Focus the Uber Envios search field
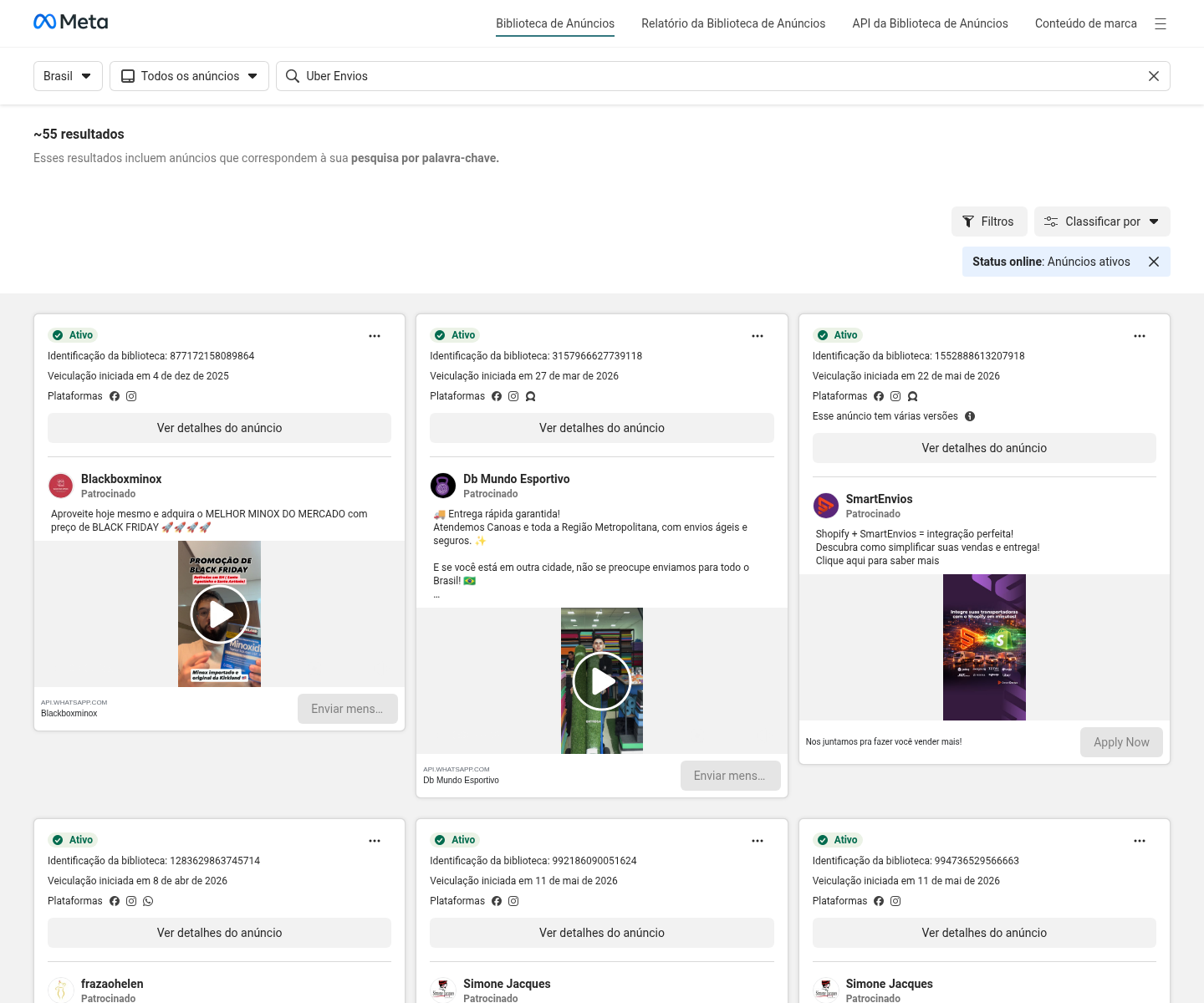The height and width of the screenshot is (1003, 1204). 723,76
